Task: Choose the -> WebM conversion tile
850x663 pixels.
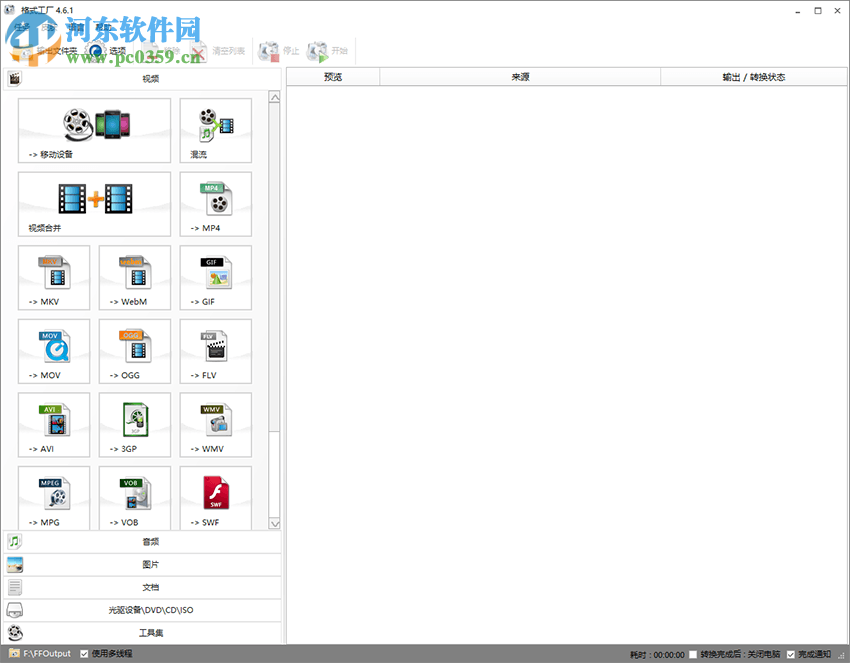Action: coord(135,278)
